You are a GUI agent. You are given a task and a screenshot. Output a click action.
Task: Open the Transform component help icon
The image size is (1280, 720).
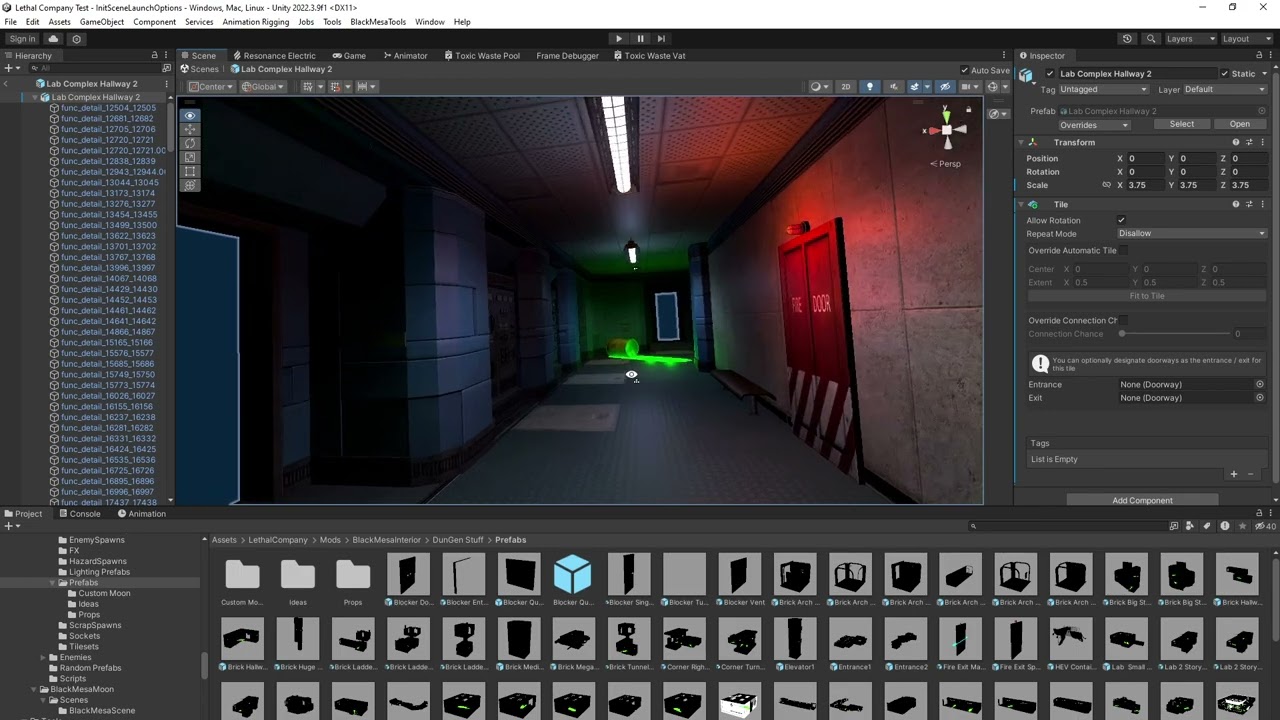pyautogui.click(x=1236, y=143)
